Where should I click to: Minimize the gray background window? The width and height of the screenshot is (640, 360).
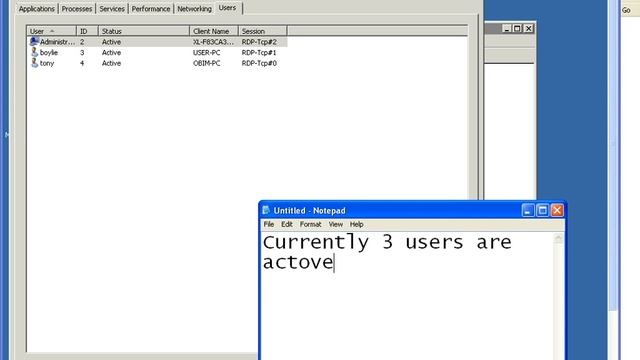click(x=507, y=29)
